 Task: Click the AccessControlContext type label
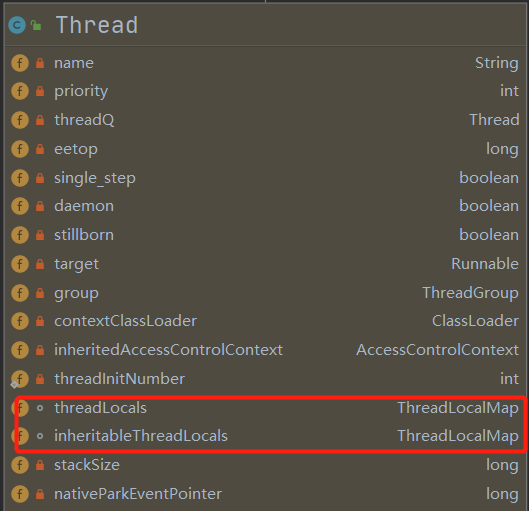(438, 350)
